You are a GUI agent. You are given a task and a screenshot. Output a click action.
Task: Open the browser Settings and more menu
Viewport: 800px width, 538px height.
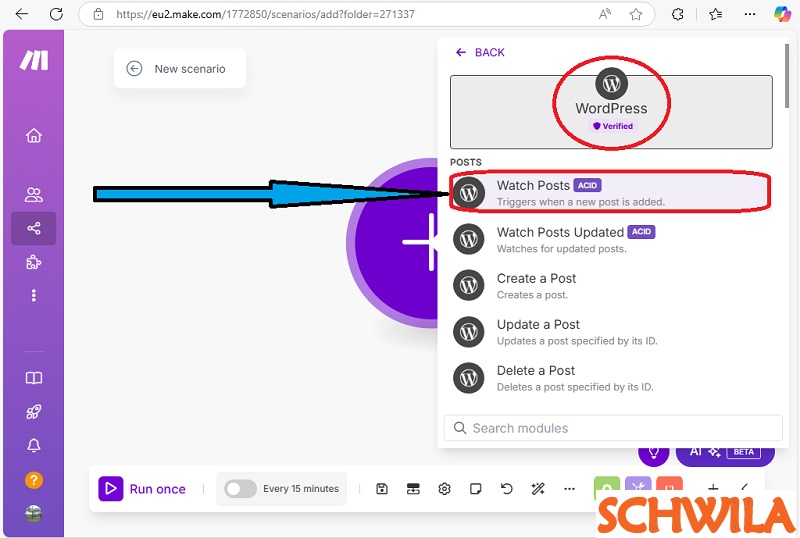pyautogui.click(x=749, y=14)
